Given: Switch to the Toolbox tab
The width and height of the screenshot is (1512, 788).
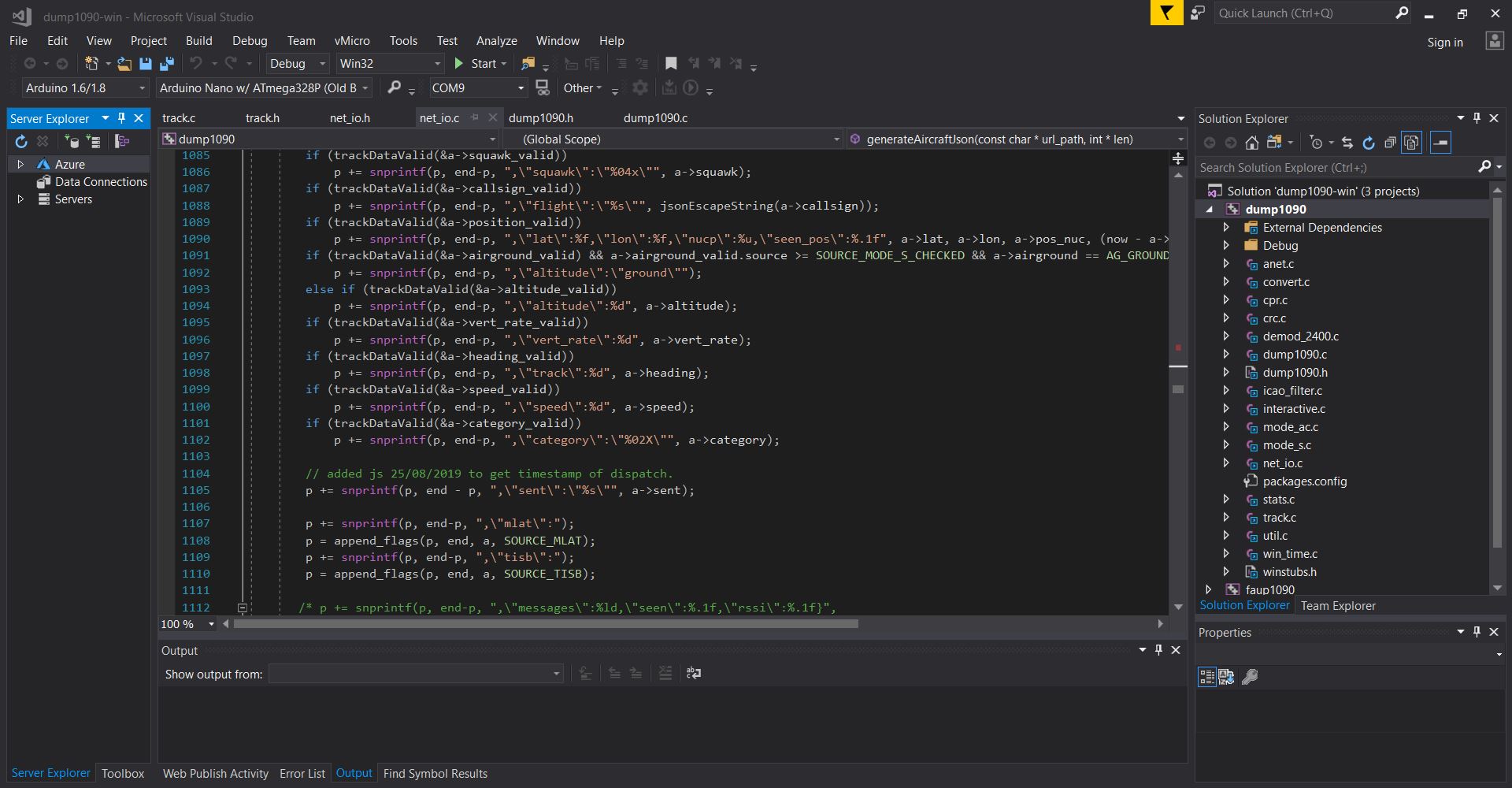Looking at the screenshot, I should coord(123,774).
